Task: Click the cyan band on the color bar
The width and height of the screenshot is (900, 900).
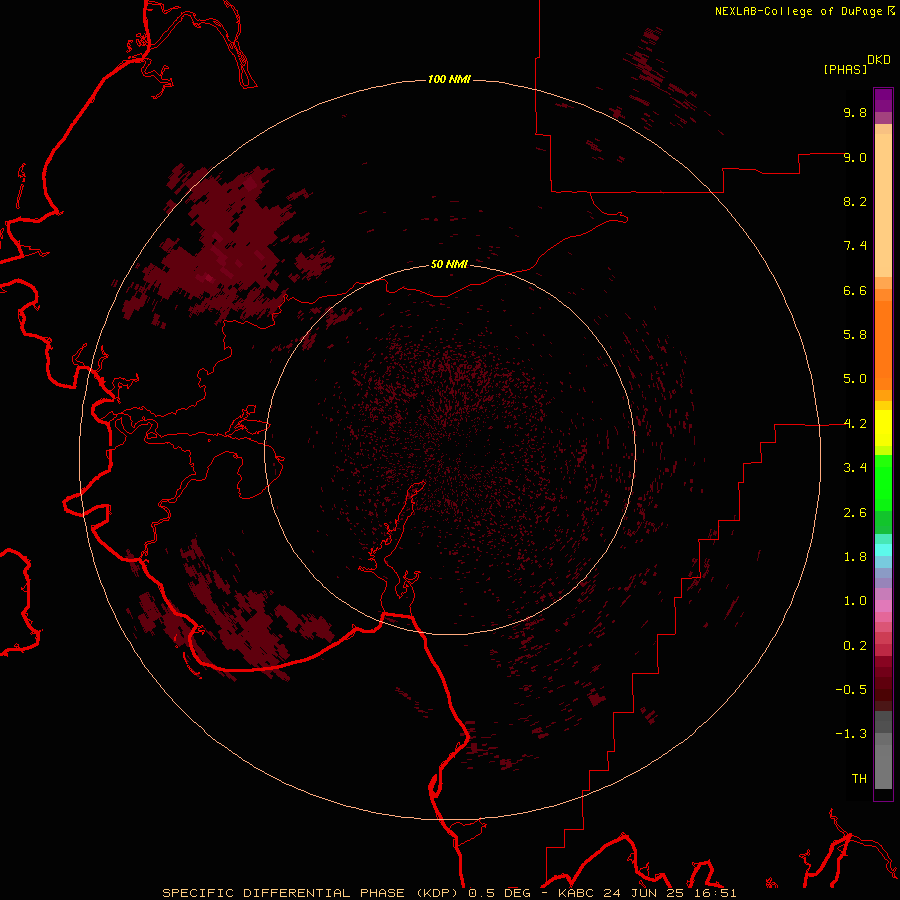Action: pos(883,549)
